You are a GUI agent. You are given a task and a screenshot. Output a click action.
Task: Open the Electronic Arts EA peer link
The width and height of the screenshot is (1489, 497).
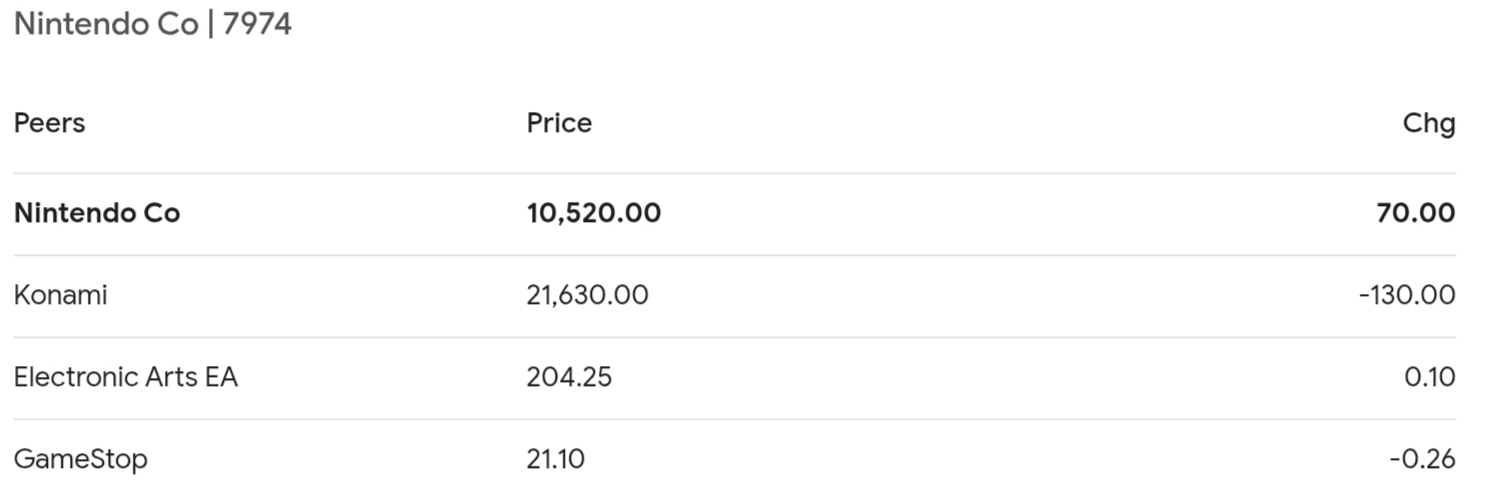coord(126,377)
